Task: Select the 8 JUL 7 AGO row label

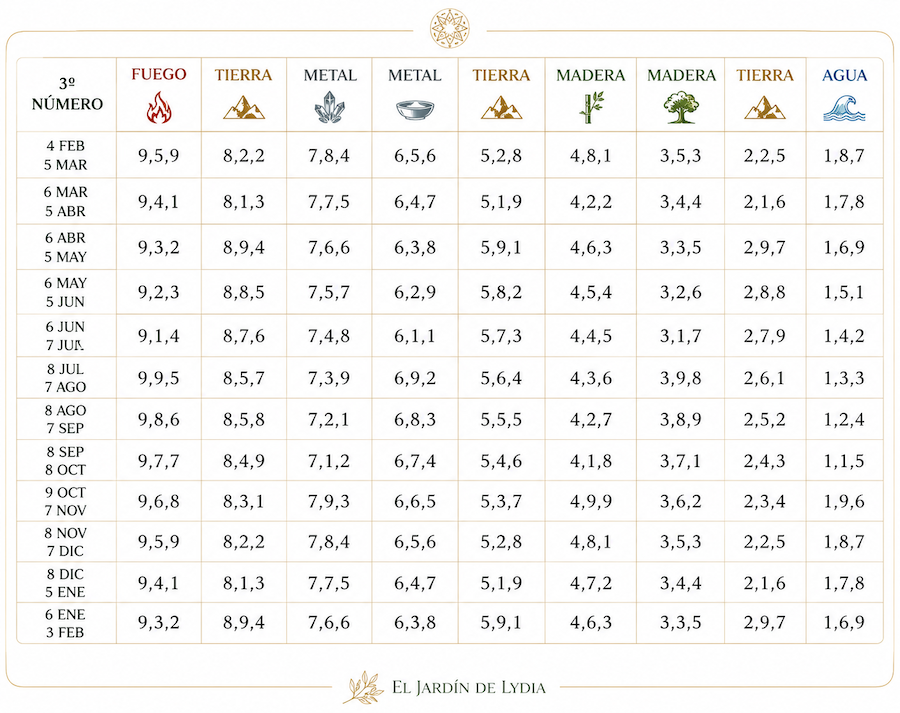Action: pos(66,378)
